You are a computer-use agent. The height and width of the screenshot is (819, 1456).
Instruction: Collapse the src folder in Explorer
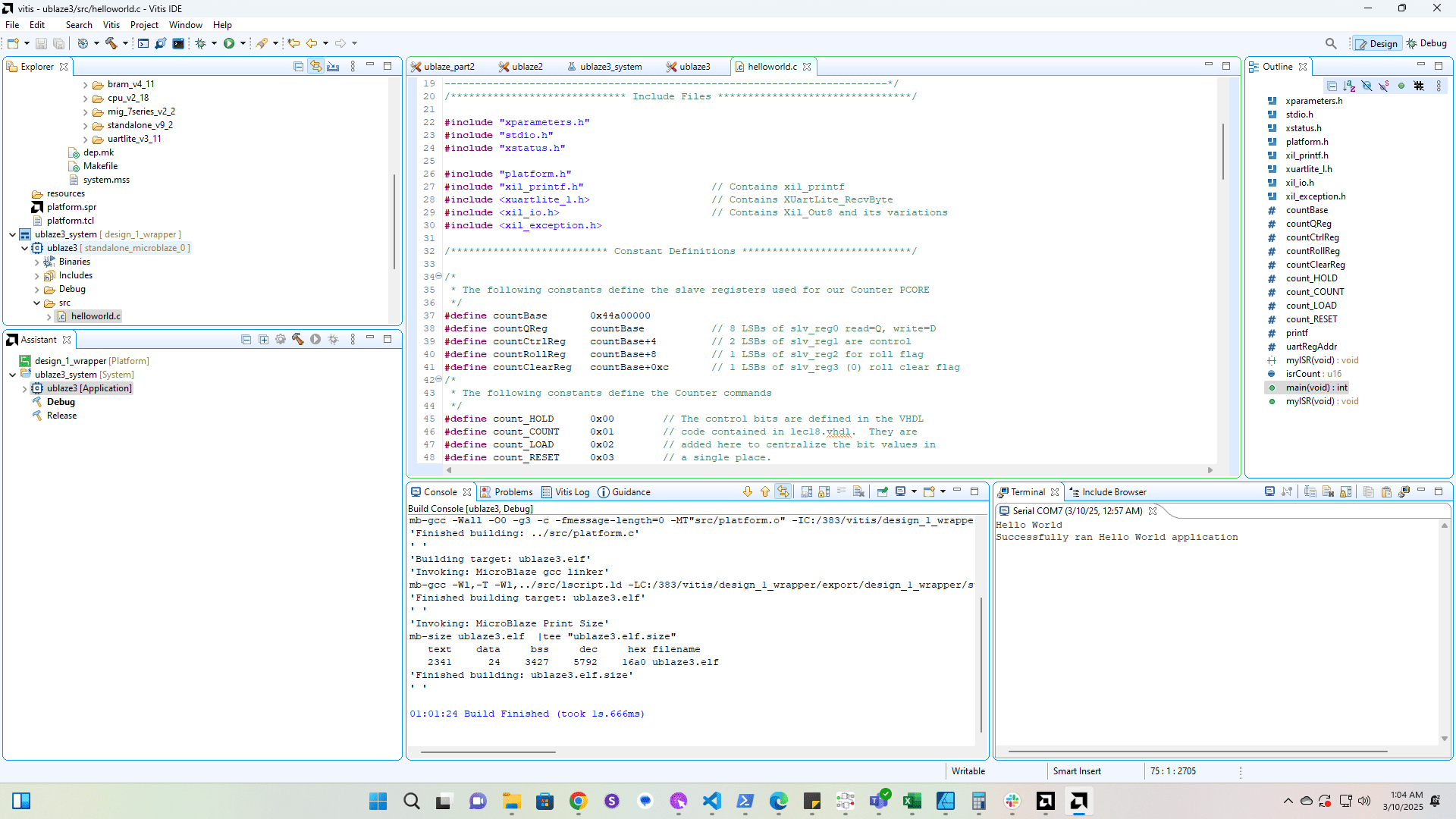[36, 303]
